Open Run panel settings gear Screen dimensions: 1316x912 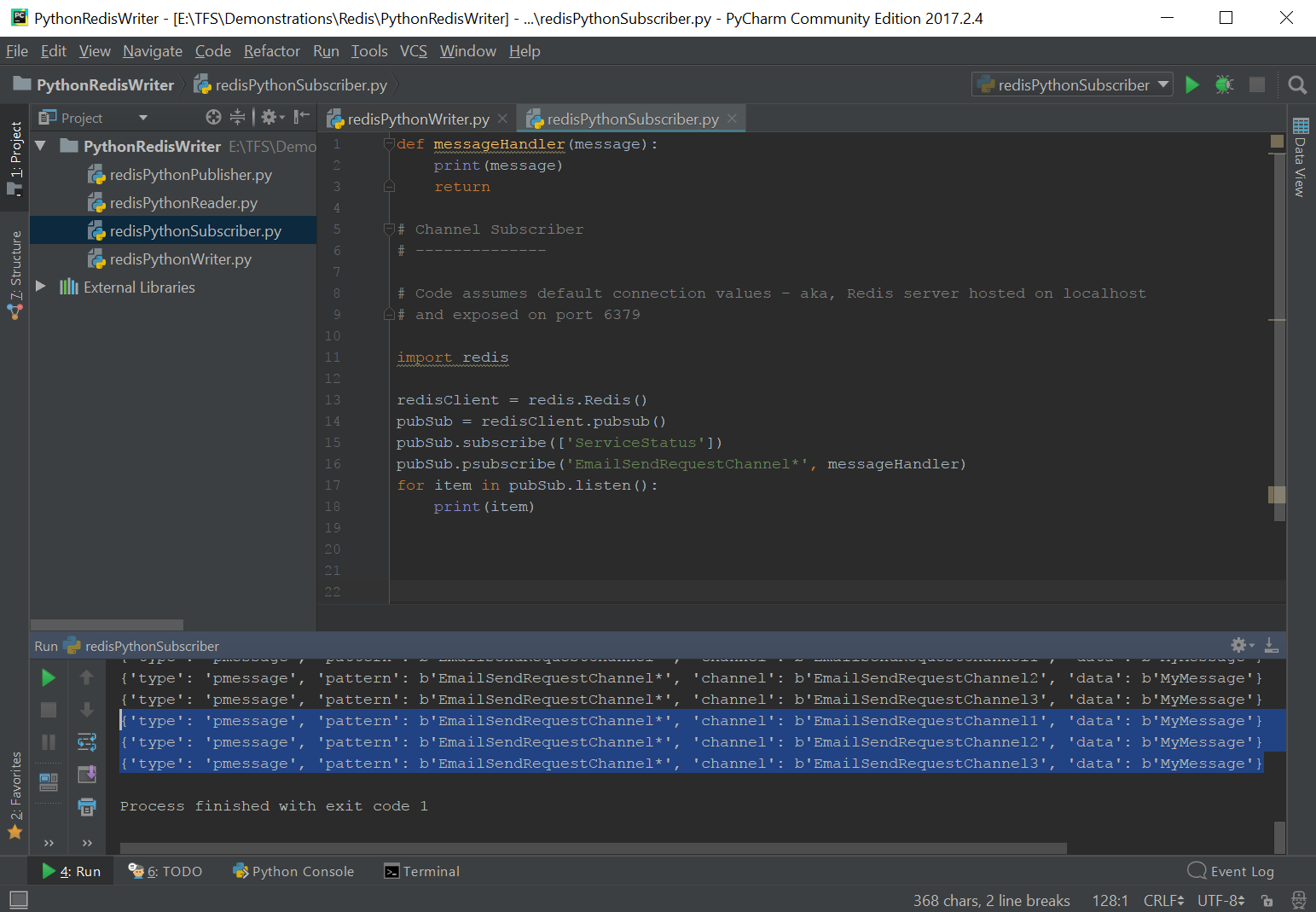1241,645
